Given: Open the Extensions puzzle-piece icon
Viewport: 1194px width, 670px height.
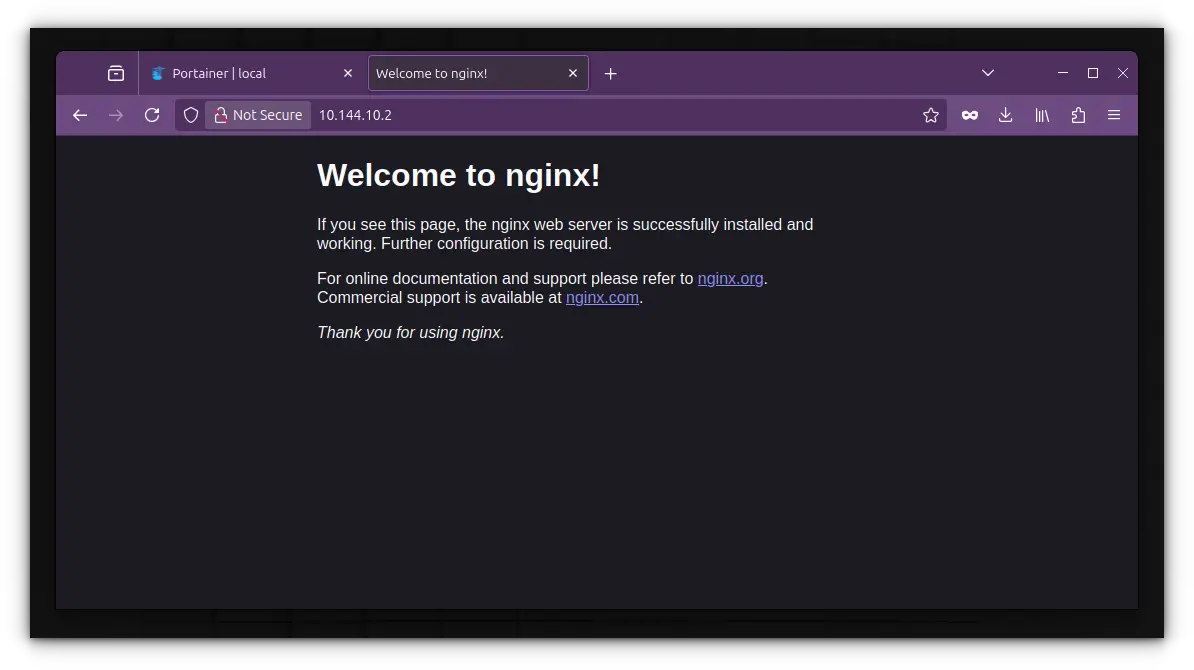Looking at the screenshot, I should click(1078, 115).
